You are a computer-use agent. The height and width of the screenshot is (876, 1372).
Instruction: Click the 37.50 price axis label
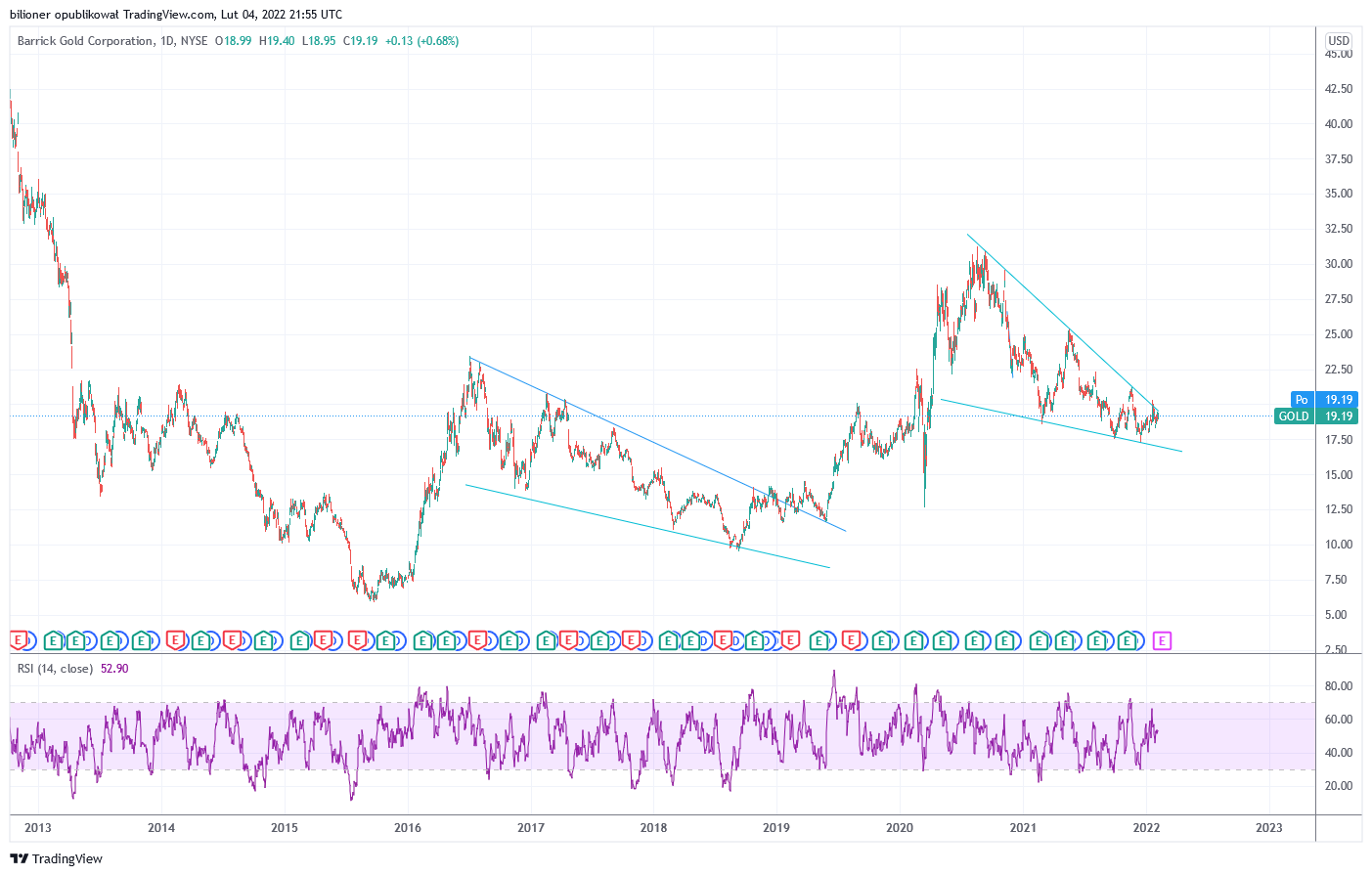[1339, 159]
